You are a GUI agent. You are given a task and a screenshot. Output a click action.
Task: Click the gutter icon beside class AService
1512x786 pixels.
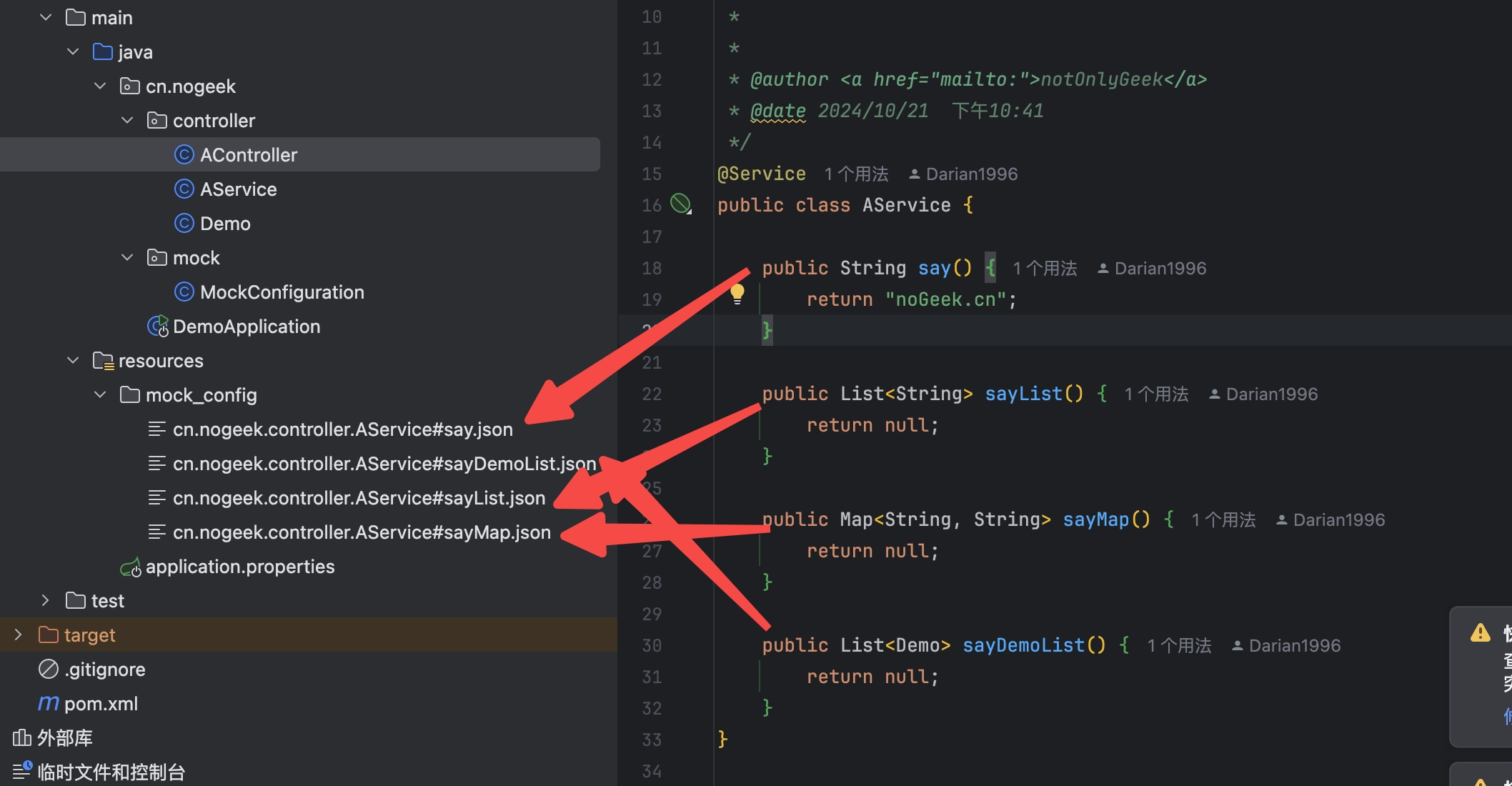click(680, 204)
